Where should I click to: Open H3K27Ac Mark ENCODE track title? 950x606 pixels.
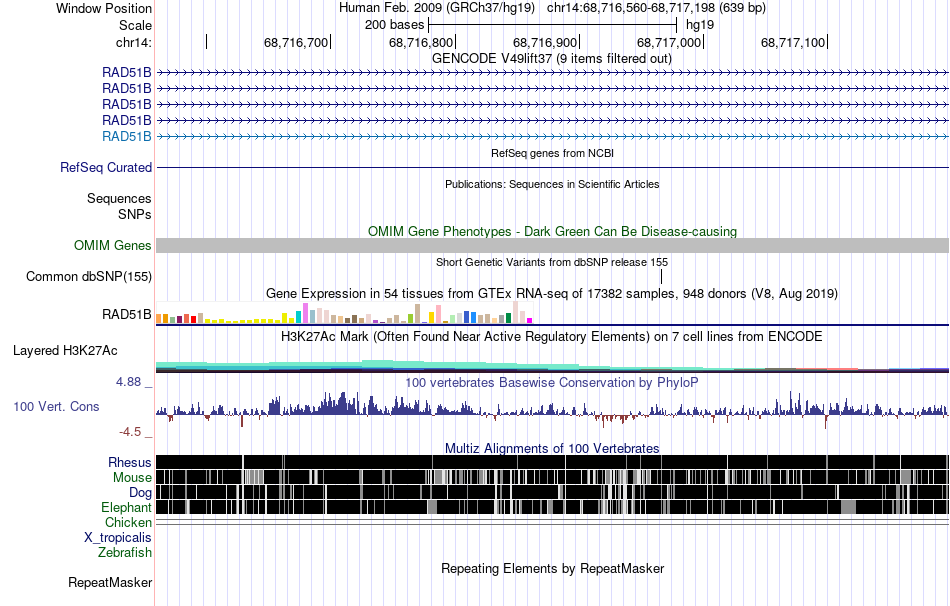(552, 336)
